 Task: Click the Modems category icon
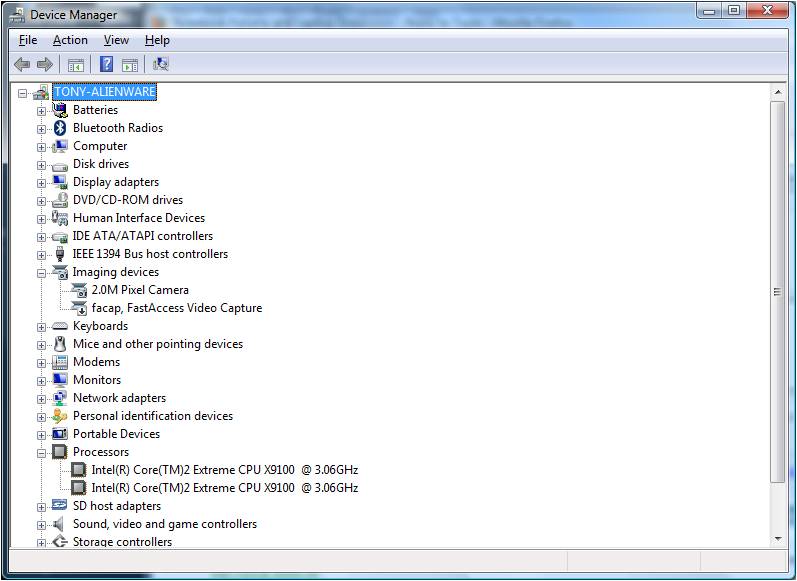pyautogui.click(x=60, y=362)
